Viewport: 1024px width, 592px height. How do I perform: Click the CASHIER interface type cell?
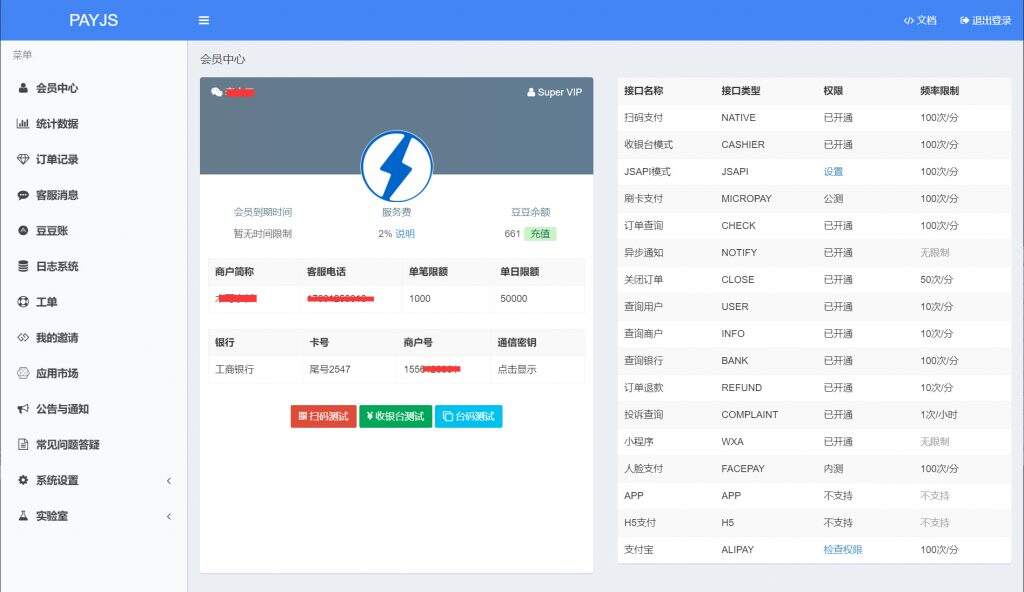(x=743, y=144)
